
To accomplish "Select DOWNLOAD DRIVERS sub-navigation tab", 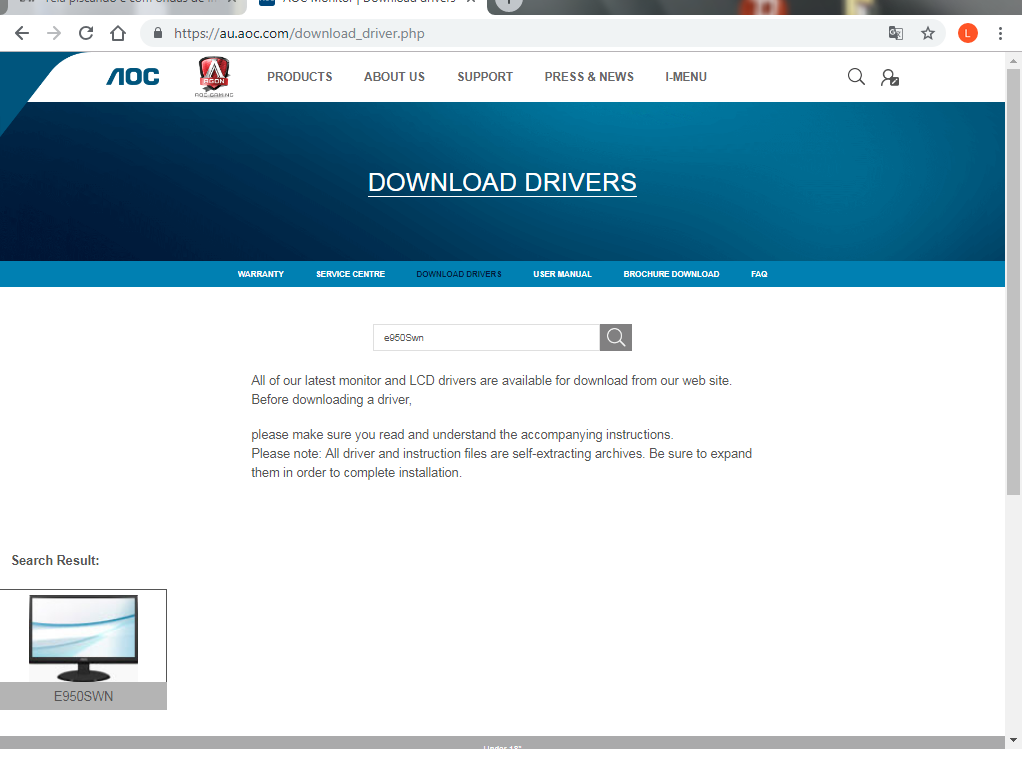I will (x=459, y=274).
